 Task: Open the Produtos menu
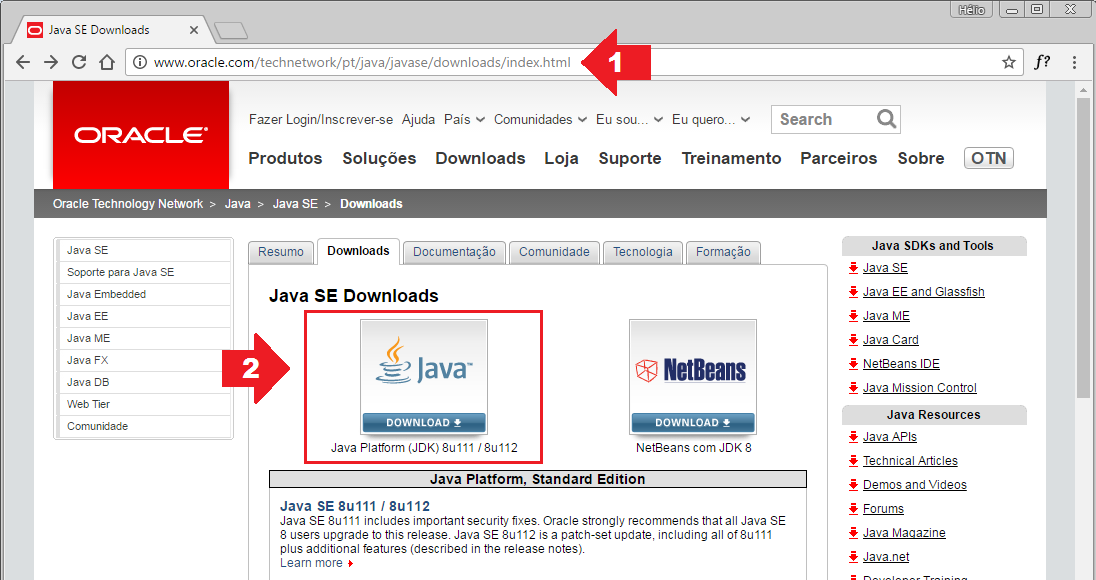[x=285, y=159]
